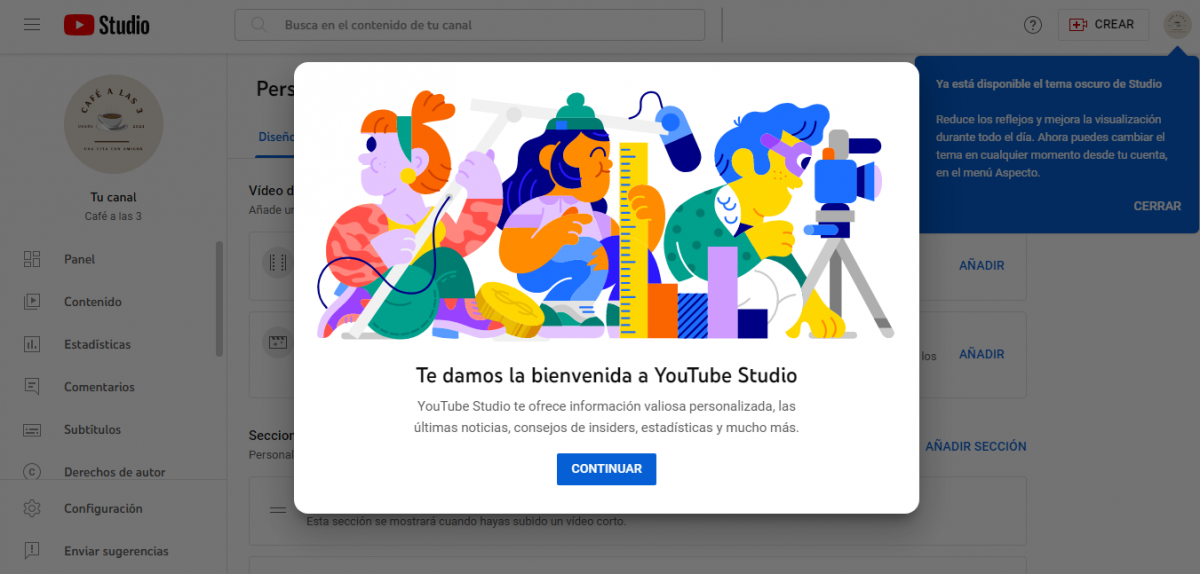This screenshot has height=574, width=1200.
Task: Click the sidebar vertical scrollbar
Action: pyautogui.click(x=219, y=298)
